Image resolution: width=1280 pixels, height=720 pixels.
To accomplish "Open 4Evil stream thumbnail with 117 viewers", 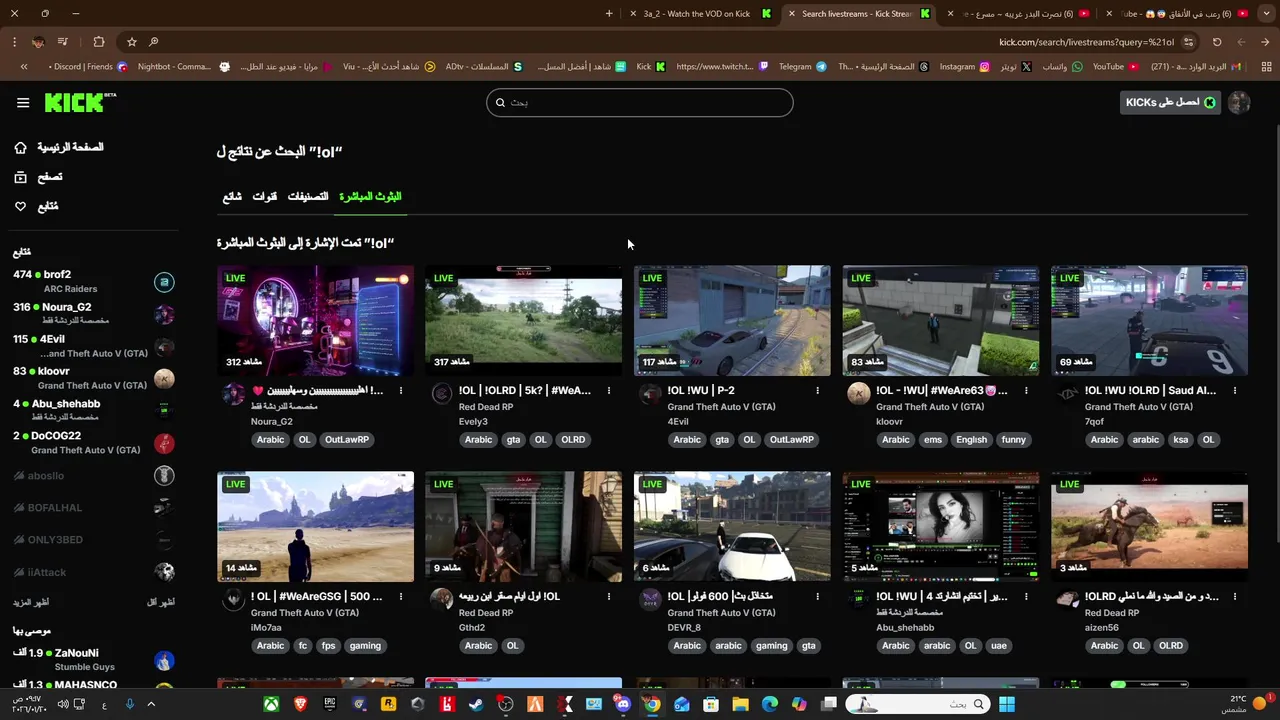I will click(732, 320).
